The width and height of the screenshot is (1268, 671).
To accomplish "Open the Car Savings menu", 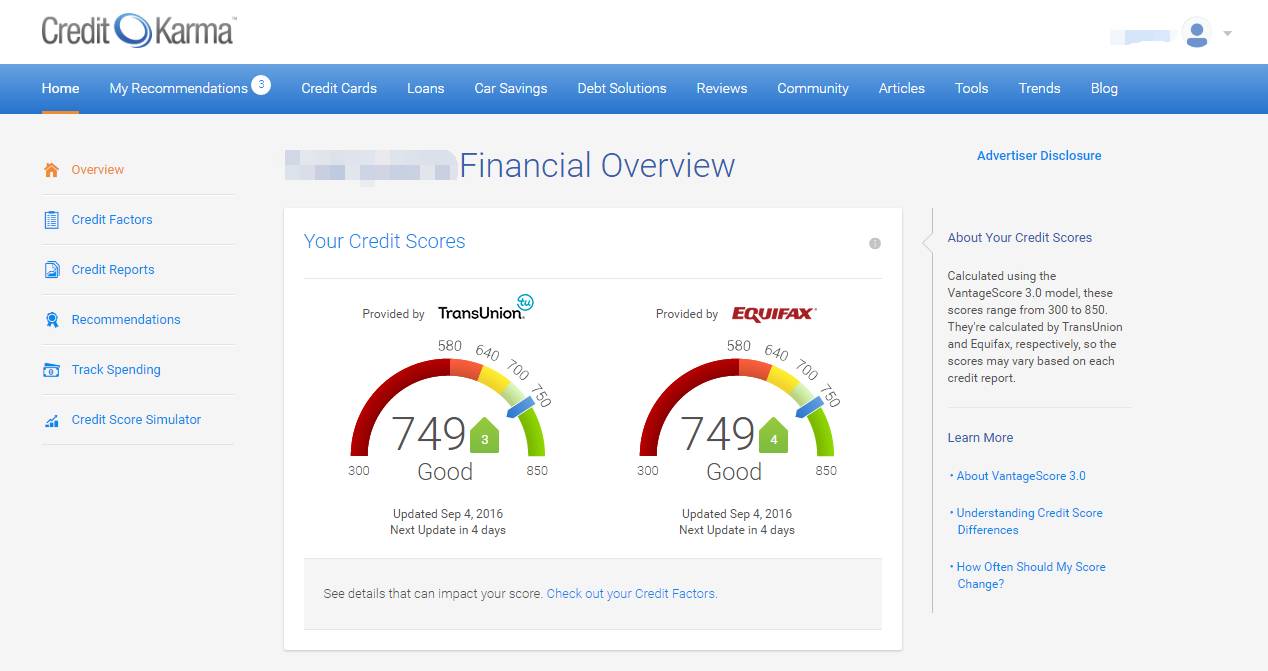I will [x=511, y=88].
